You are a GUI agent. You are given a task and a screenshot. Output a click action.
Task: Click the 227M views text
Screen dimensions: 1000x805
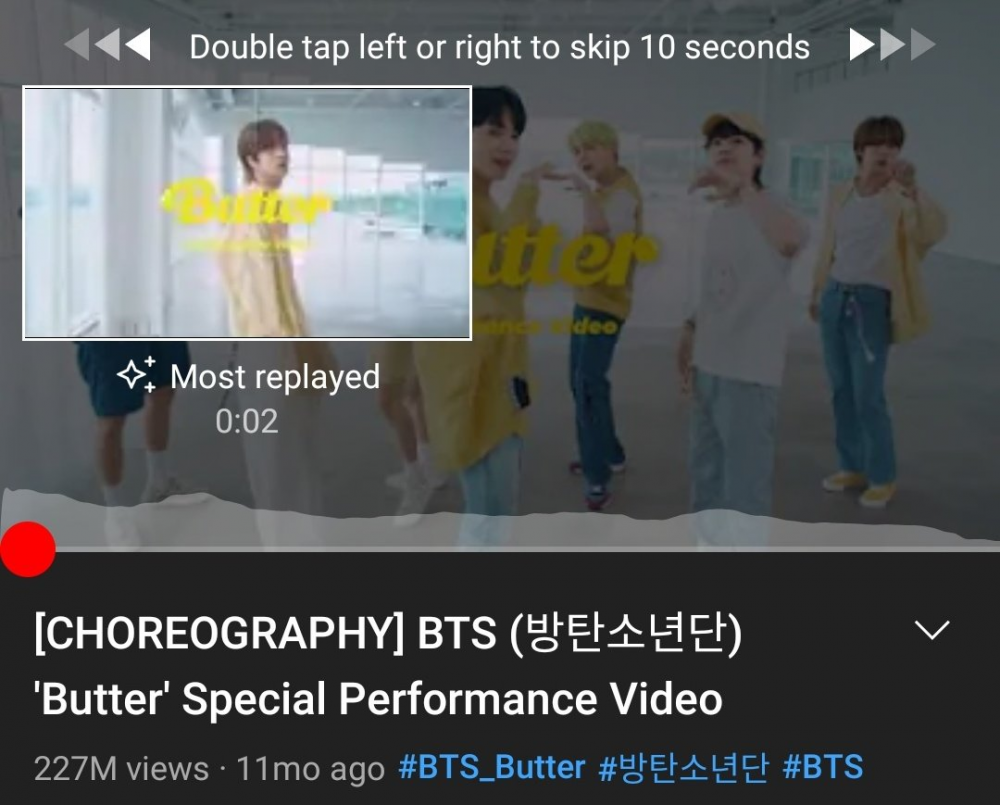pos(121,768)
